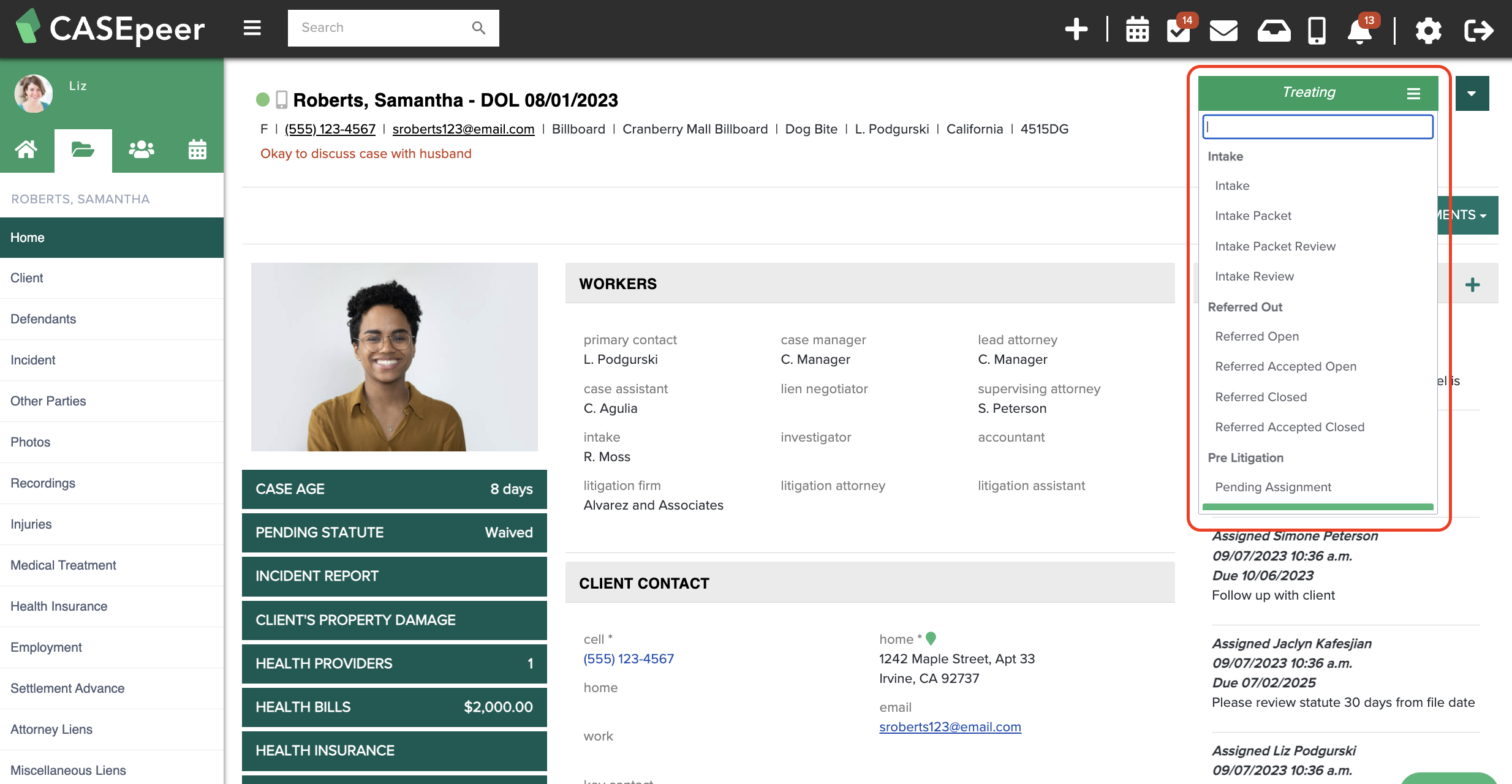Image resolution: width=1512 pixels, height=784 pixels.
Task: Click the status filter text field
Action: click(x=1318, y=127)
